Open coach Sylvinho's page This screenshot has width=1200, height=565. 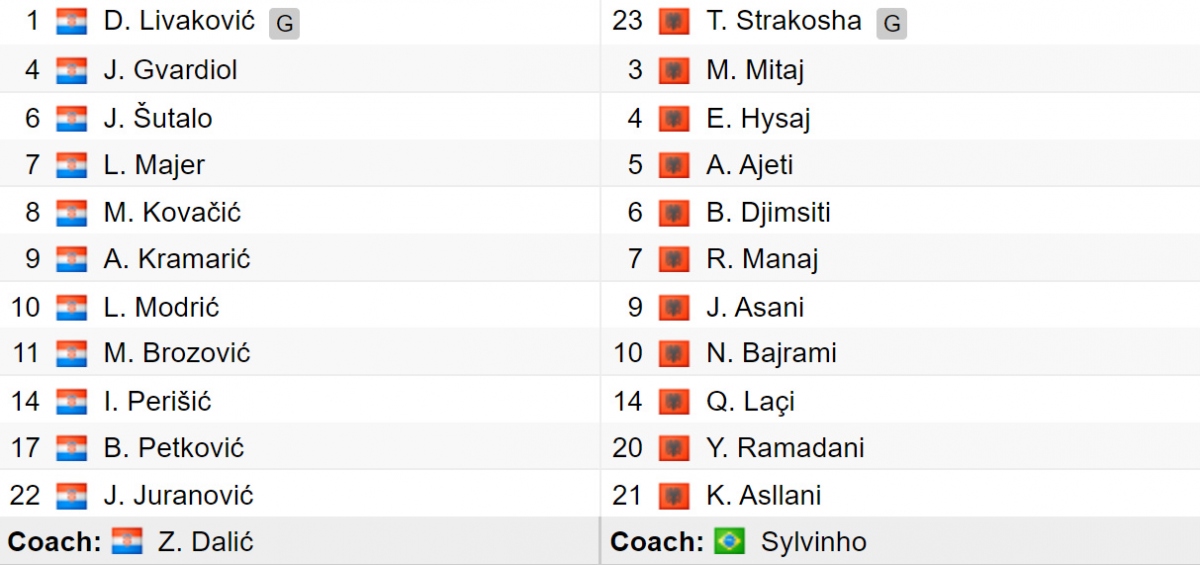tap(813, 543)
